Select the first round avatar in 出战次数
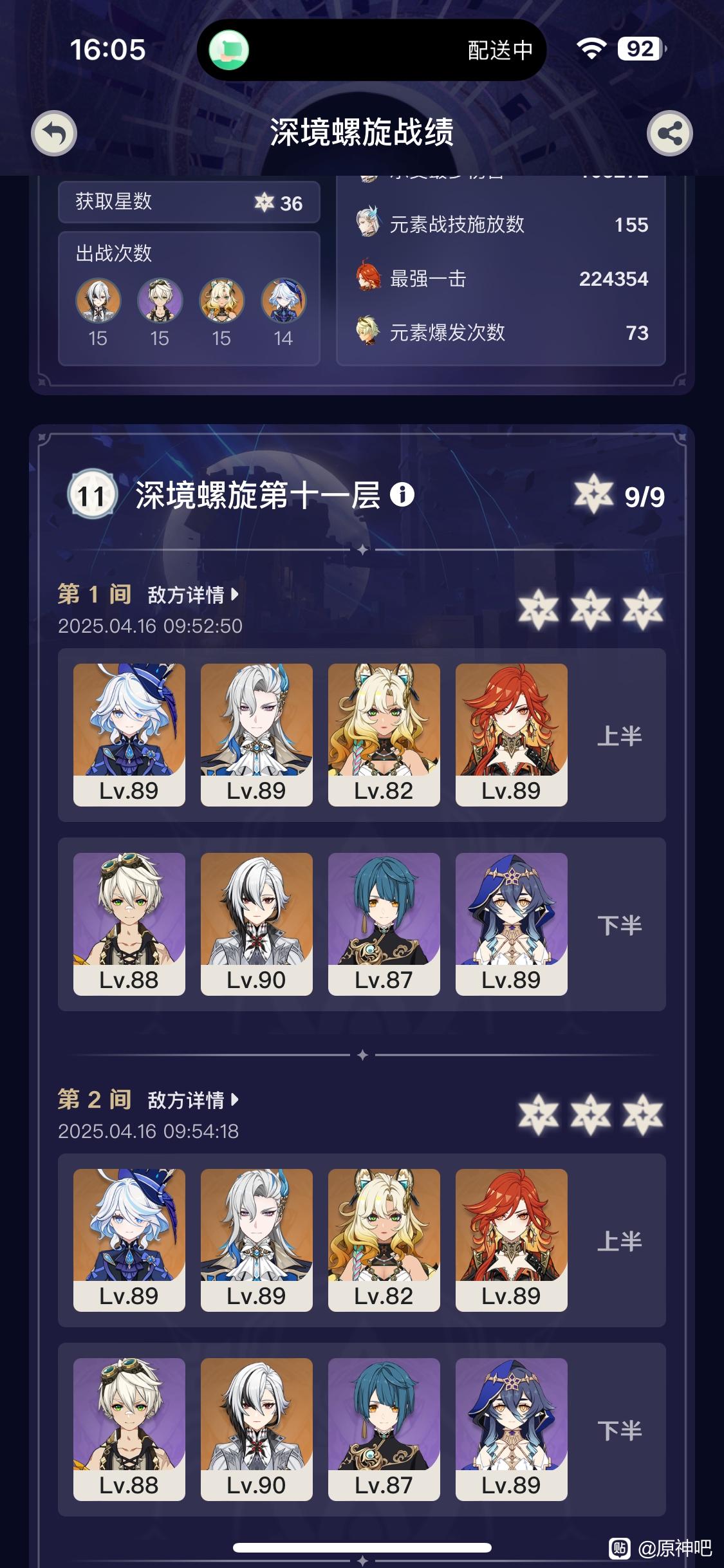This screenshot has height=1568, width=724. (x=98, y=300)
